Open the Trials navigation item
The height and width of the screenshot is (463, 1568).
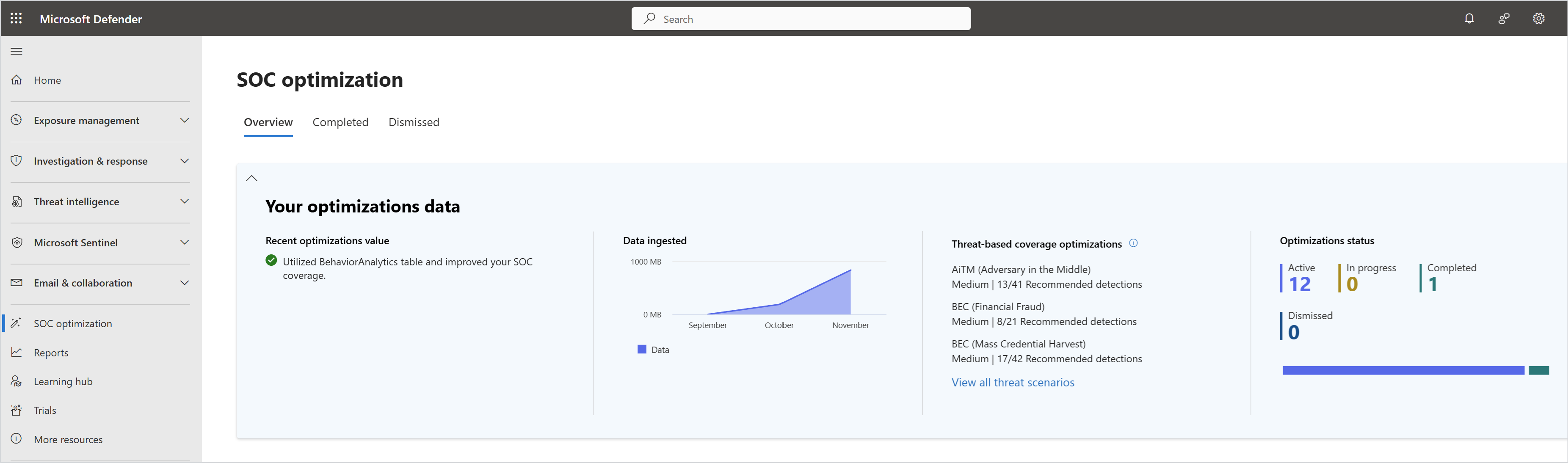point(44,411)
